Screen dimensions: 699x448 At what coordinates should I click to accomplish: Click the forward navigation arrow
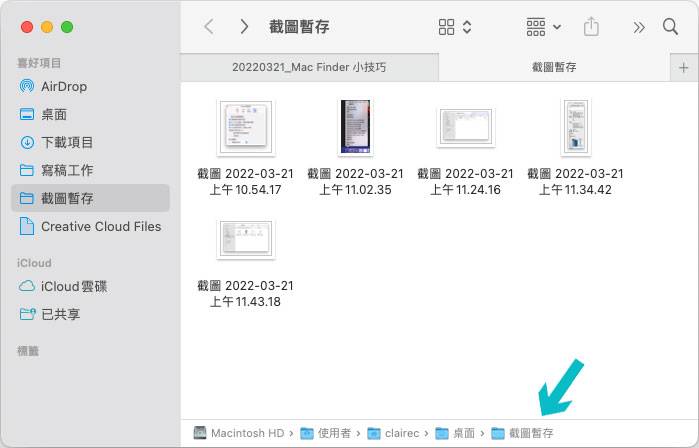pos(244,27)
